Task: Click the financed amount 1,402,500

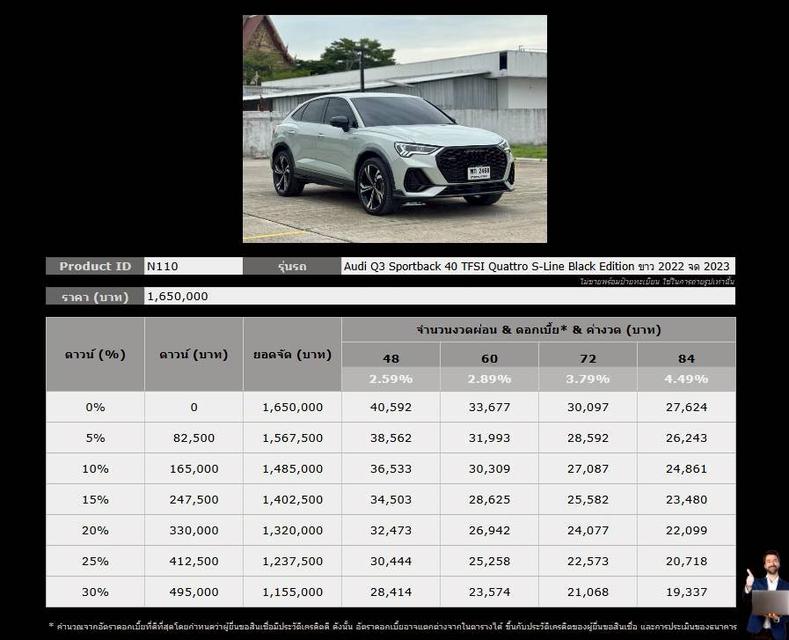Action: (x=292, y=500)
